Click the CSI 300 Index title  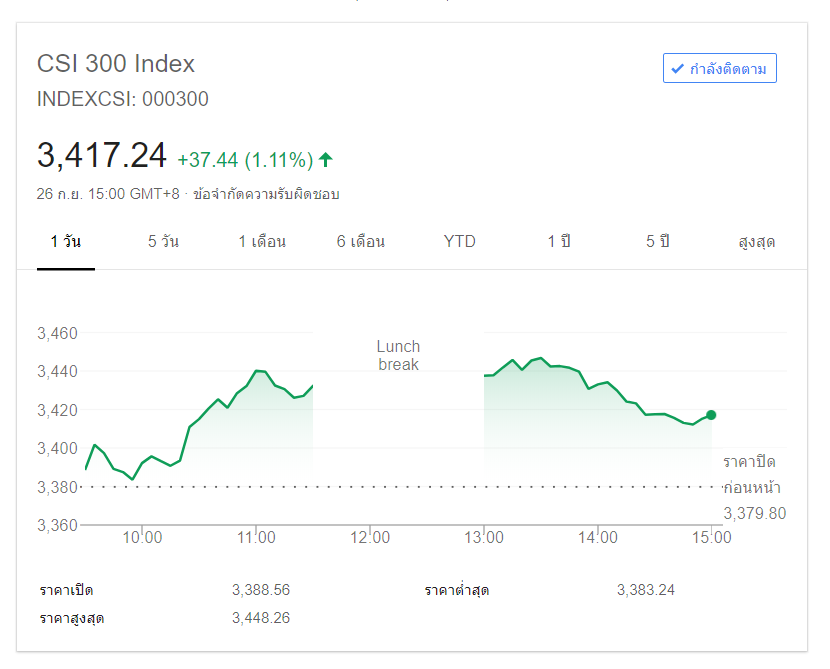[116, 64]
